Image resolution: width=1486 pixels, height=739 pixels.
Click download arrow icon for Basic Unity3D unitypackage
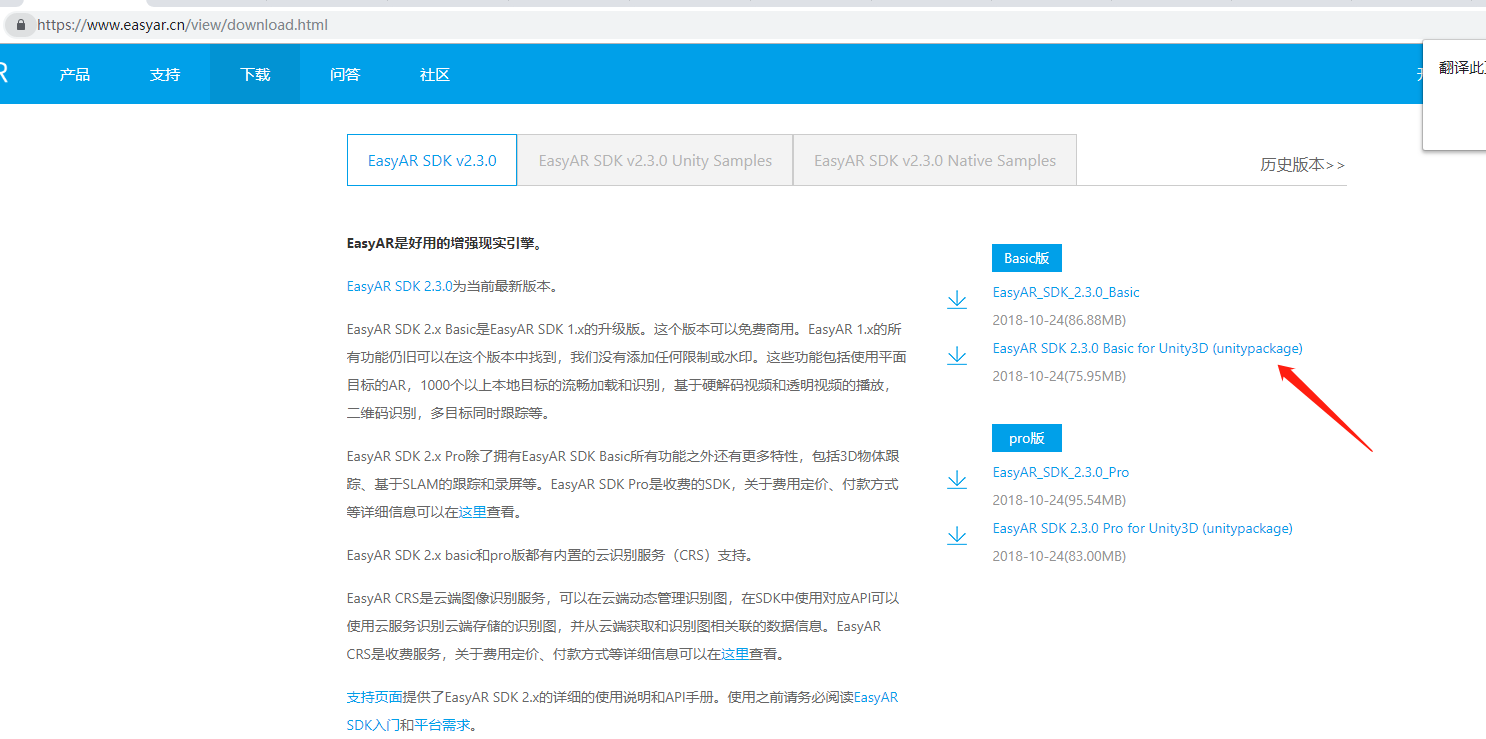click(x=957, y=355)
